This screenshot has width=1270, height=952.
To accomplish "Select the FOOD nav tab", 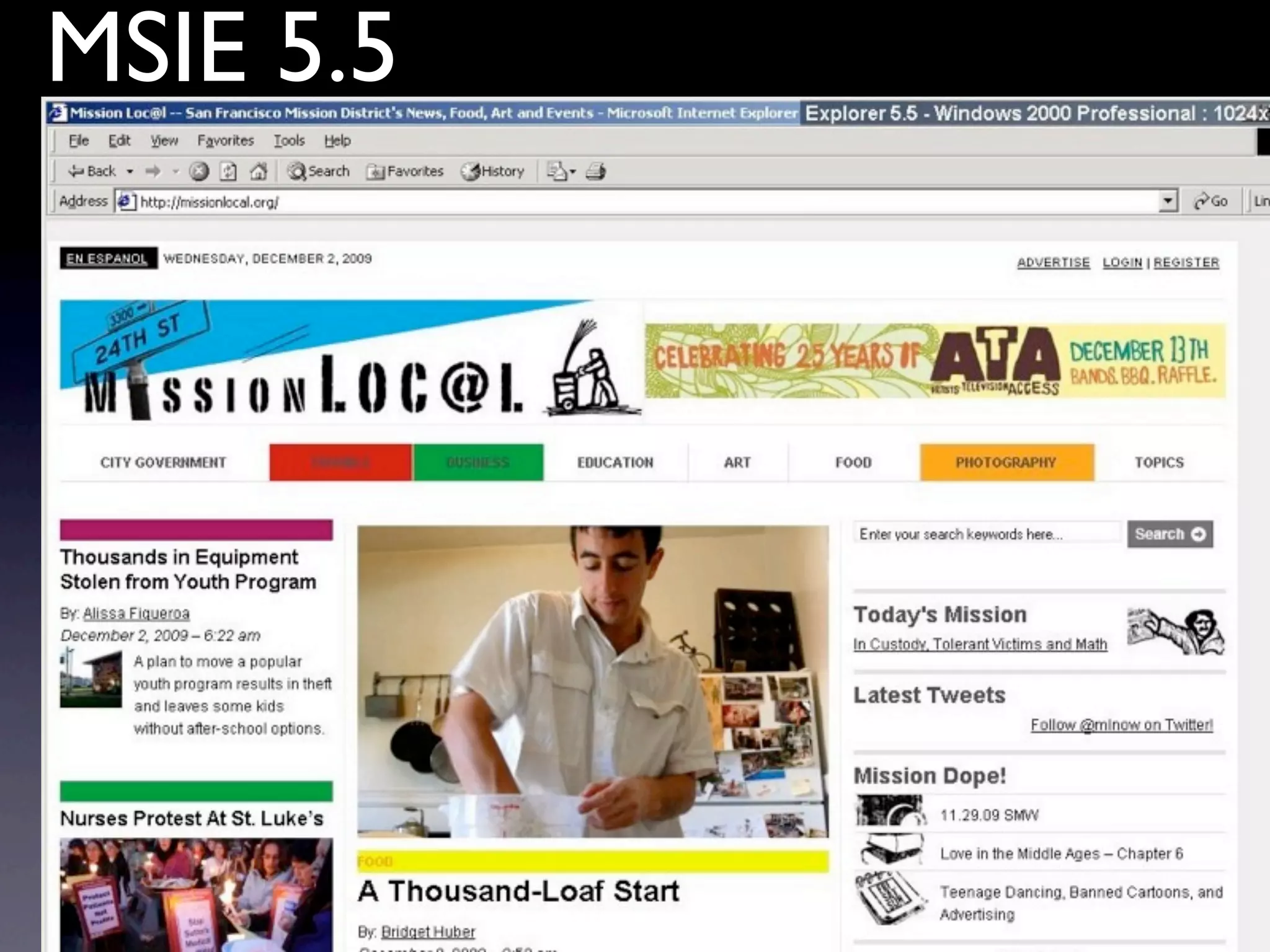I will pos(853,462).
